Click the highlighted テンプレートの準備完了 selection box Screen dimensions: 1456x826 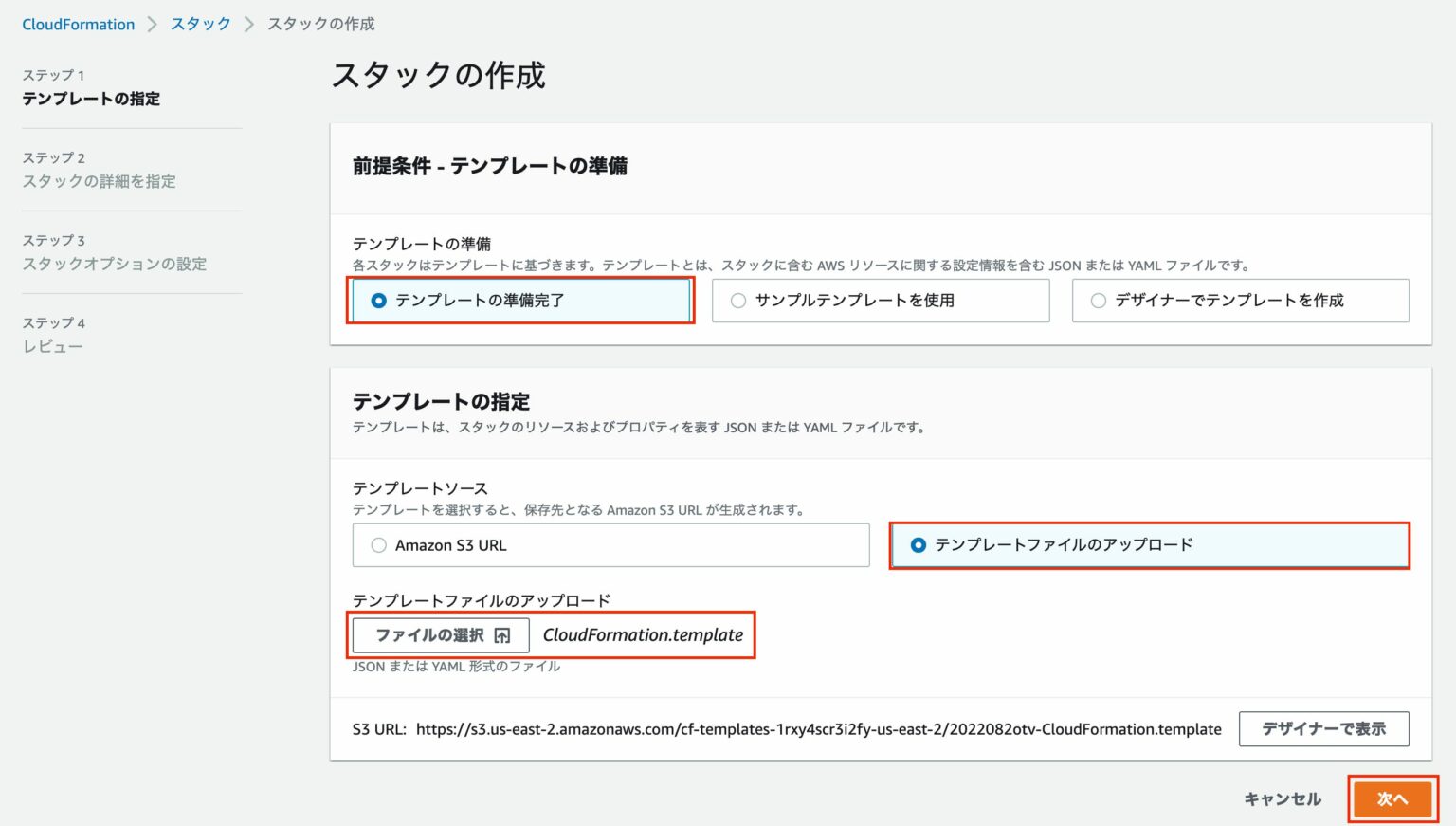[x=519, y=301]
